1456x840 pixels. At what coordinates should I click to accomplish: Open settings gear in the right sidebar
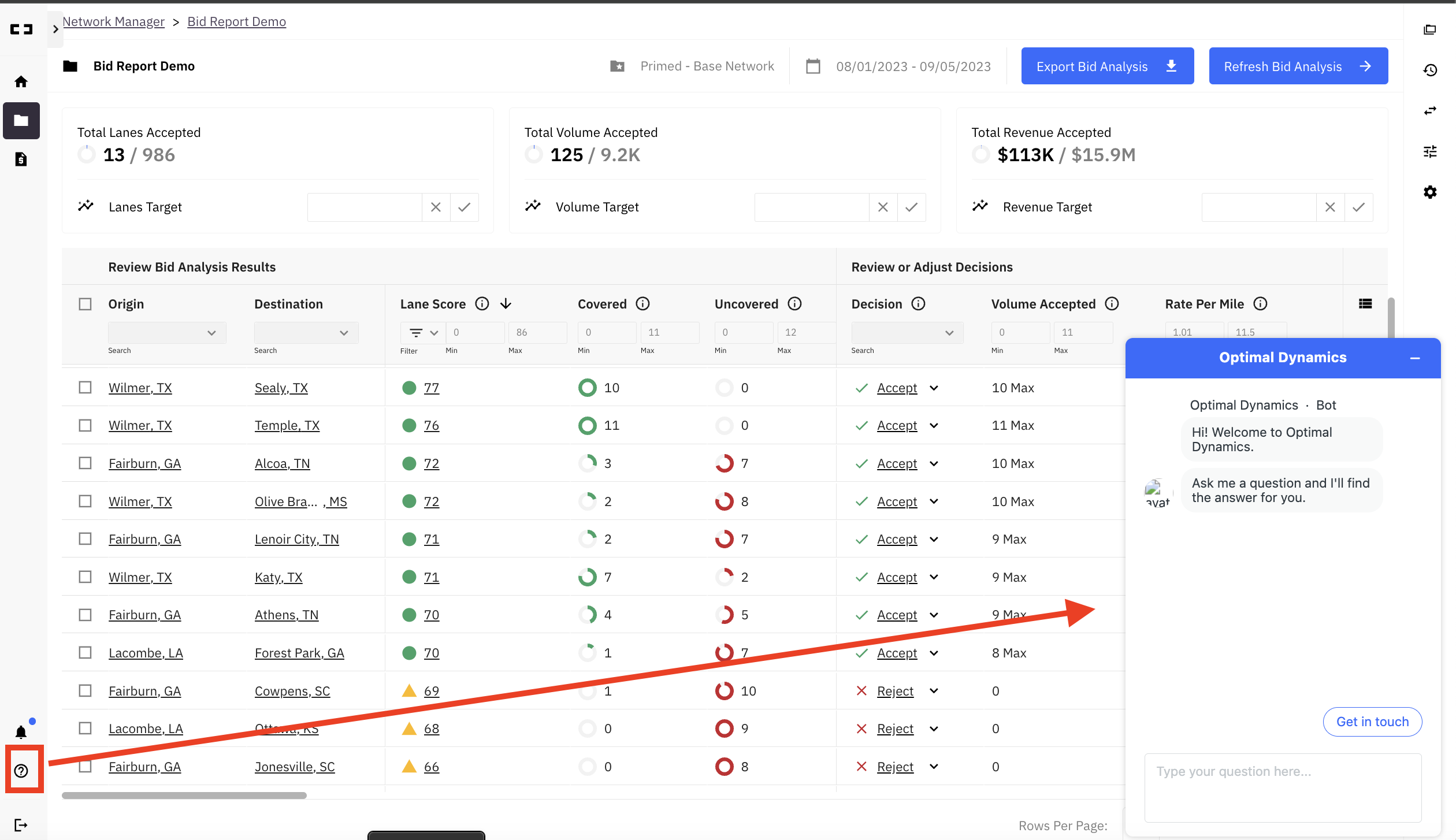[1431, 192]
